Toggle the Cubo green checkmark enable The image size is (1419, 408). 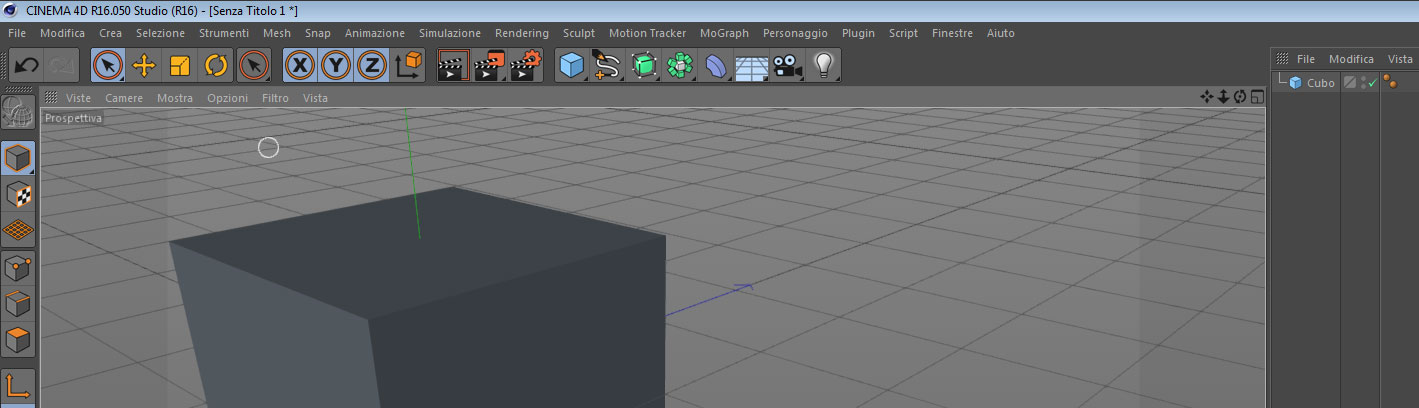click(1372, 83)
